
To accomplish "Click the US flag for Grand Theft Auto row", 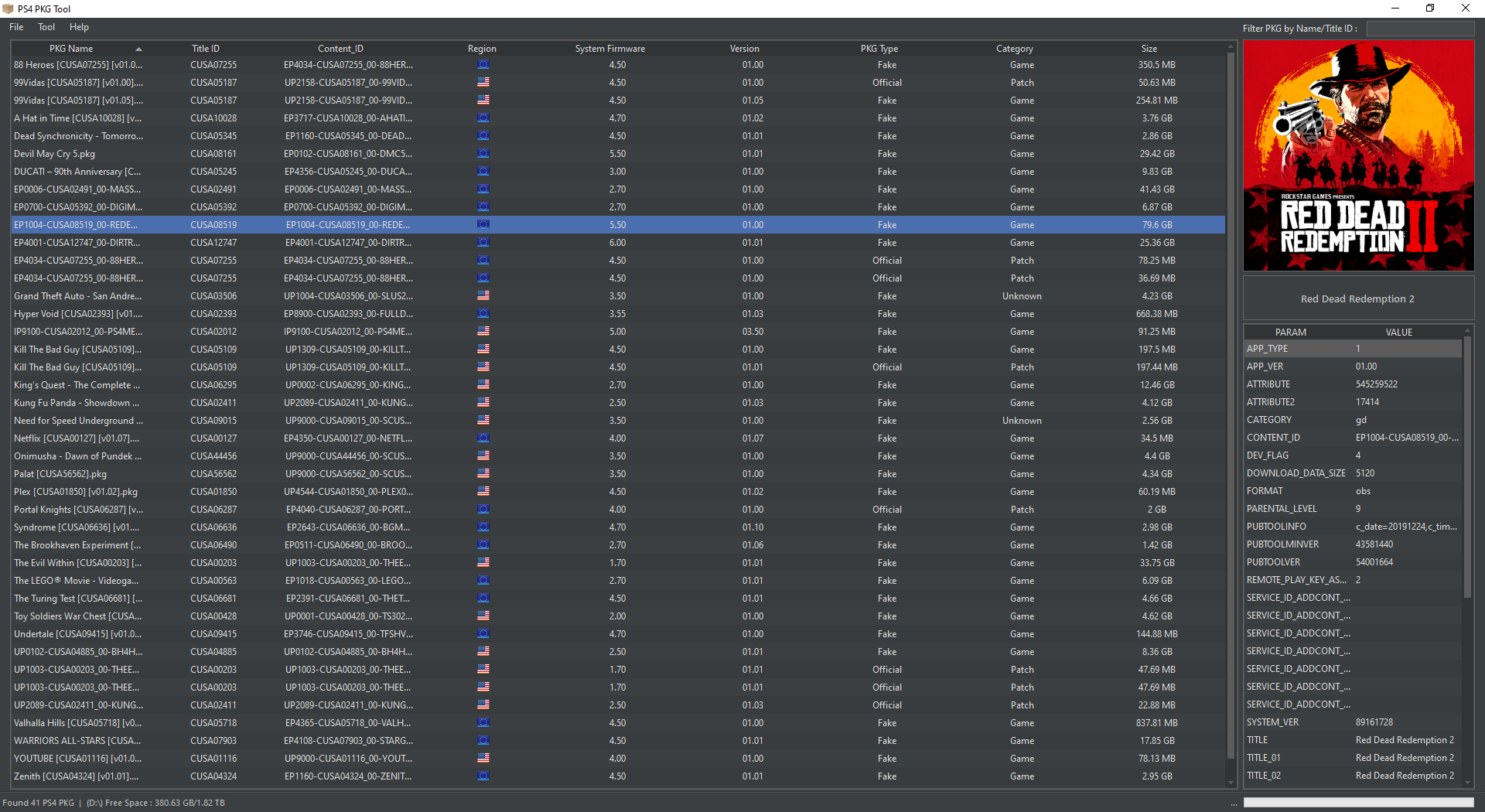I will [483, 296].
